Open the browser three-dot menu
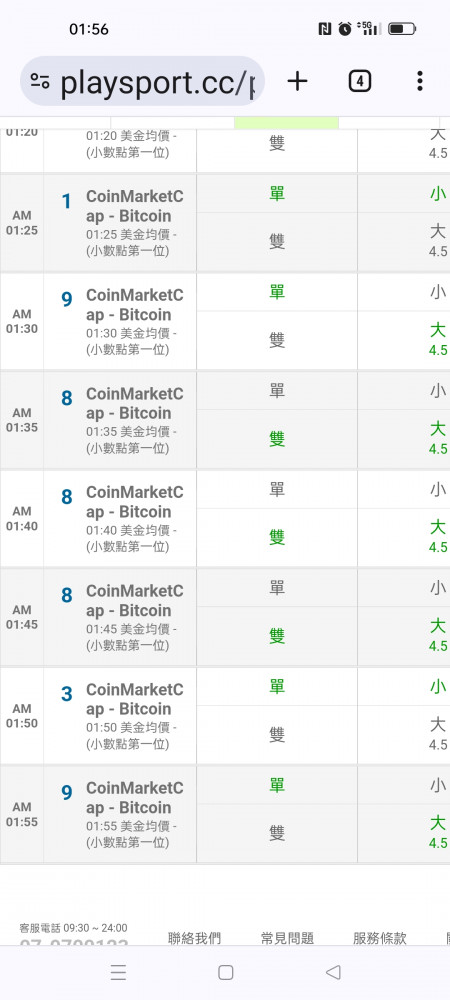Viewport: 450px width, 1000px height. pyautogui.click(x=419, y=81)
